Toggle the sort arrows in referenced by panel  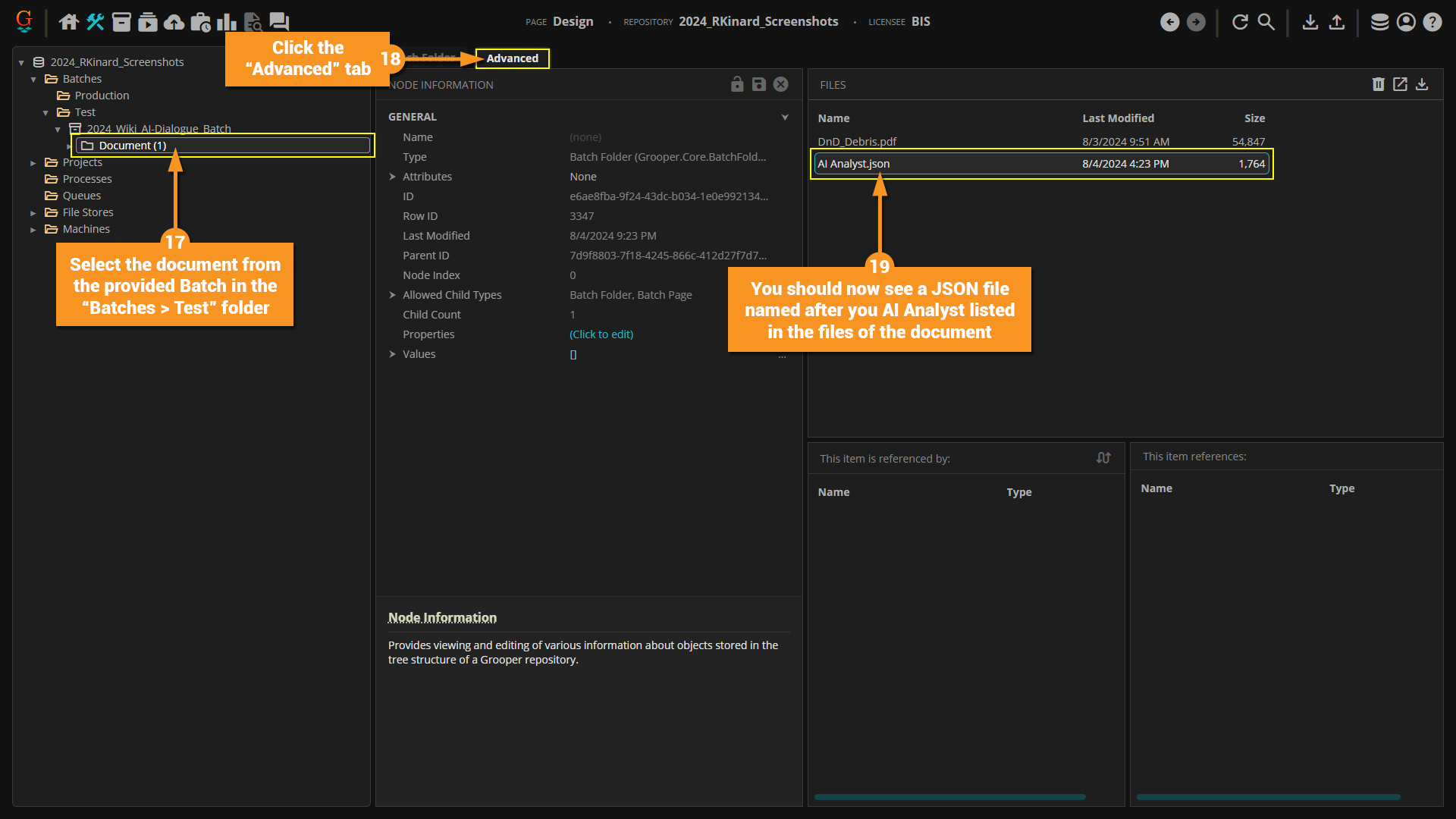(1103, 458)
